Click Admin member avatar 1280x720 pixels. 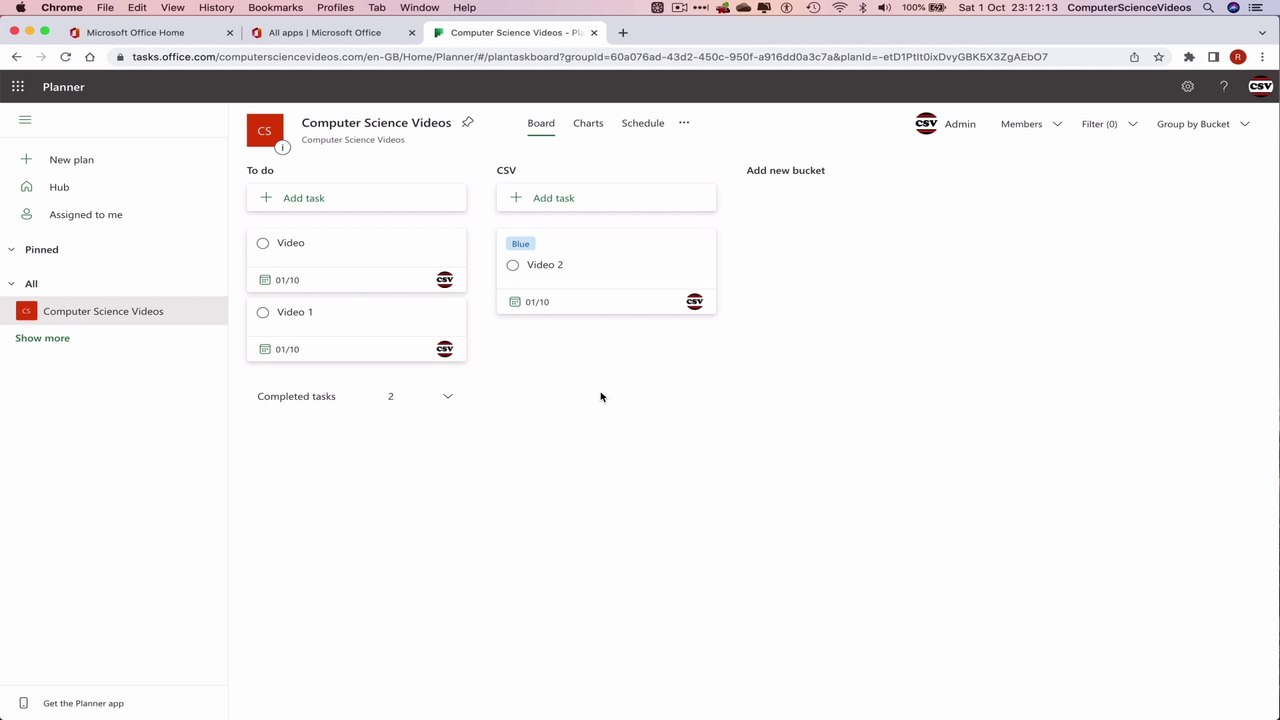(926, 123)
